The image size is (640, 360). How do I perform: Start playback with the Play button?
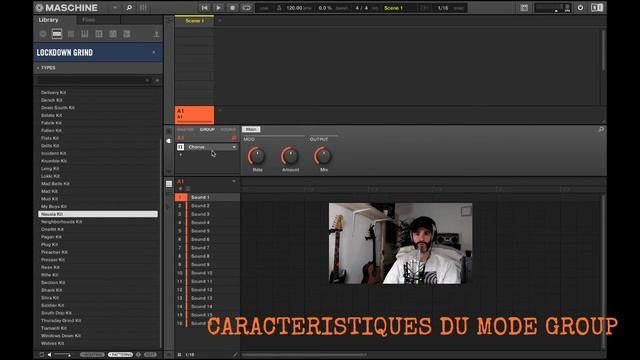[218, 8]
